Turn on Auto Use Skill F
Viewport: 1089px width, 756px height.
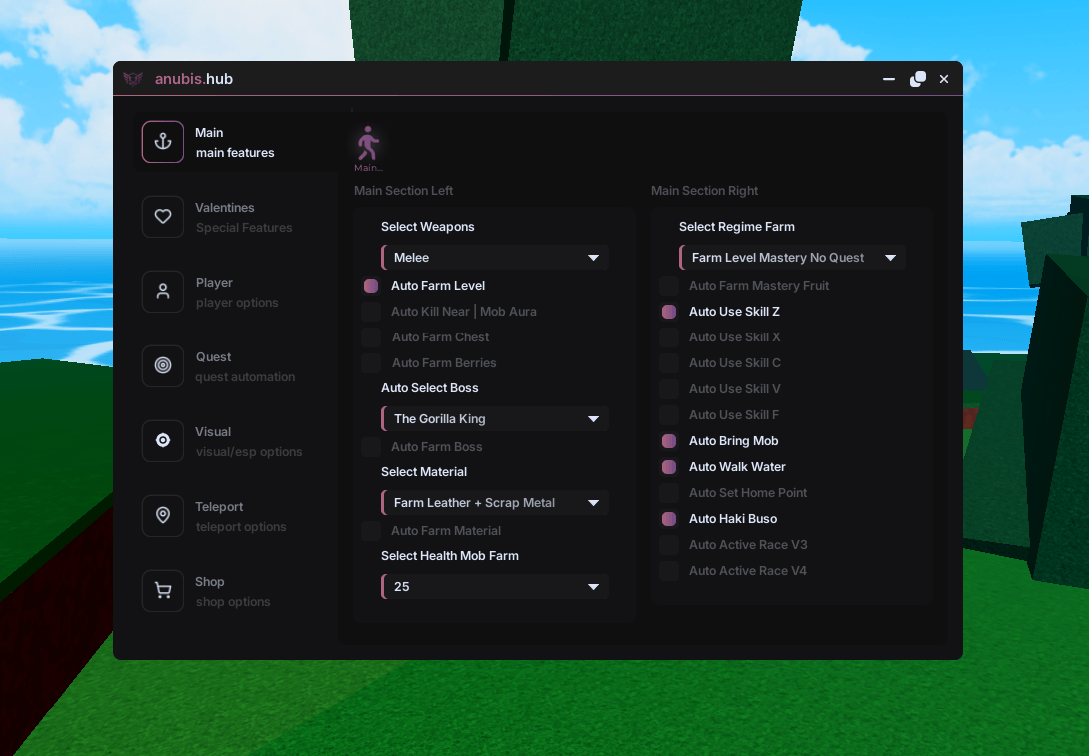[669, 414]
